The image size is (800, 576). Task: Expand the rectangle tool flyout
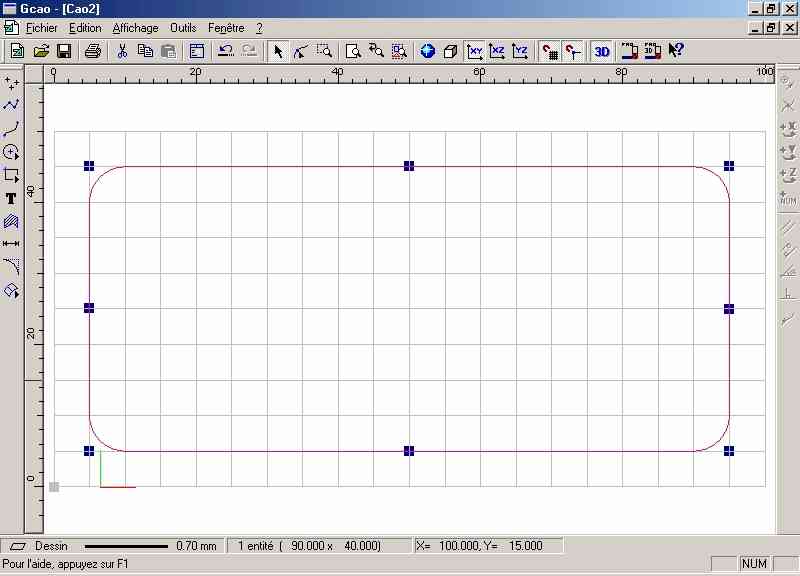tap(12, 176)
